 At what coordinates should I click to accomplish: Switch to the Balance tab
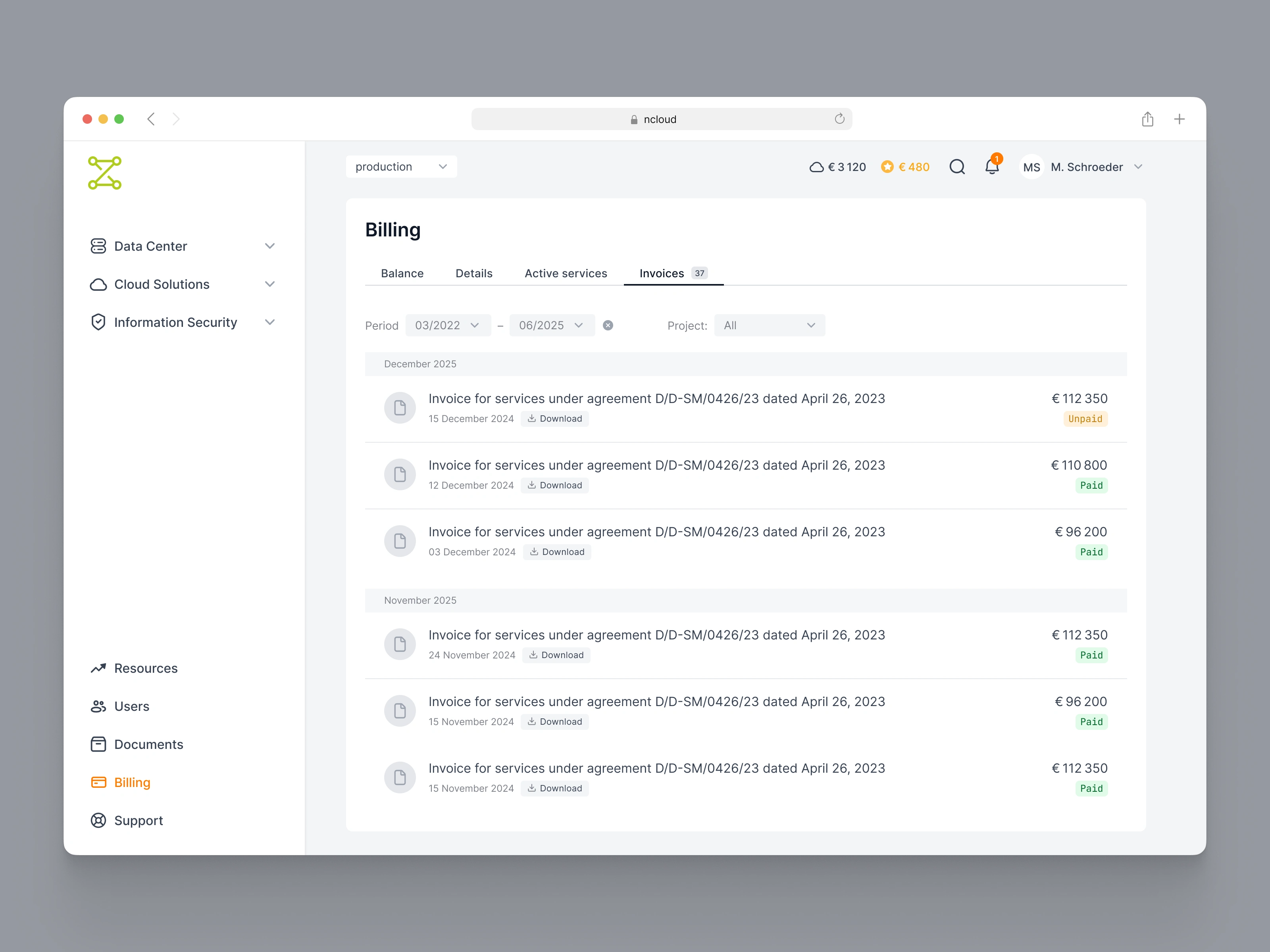point(402,273)
